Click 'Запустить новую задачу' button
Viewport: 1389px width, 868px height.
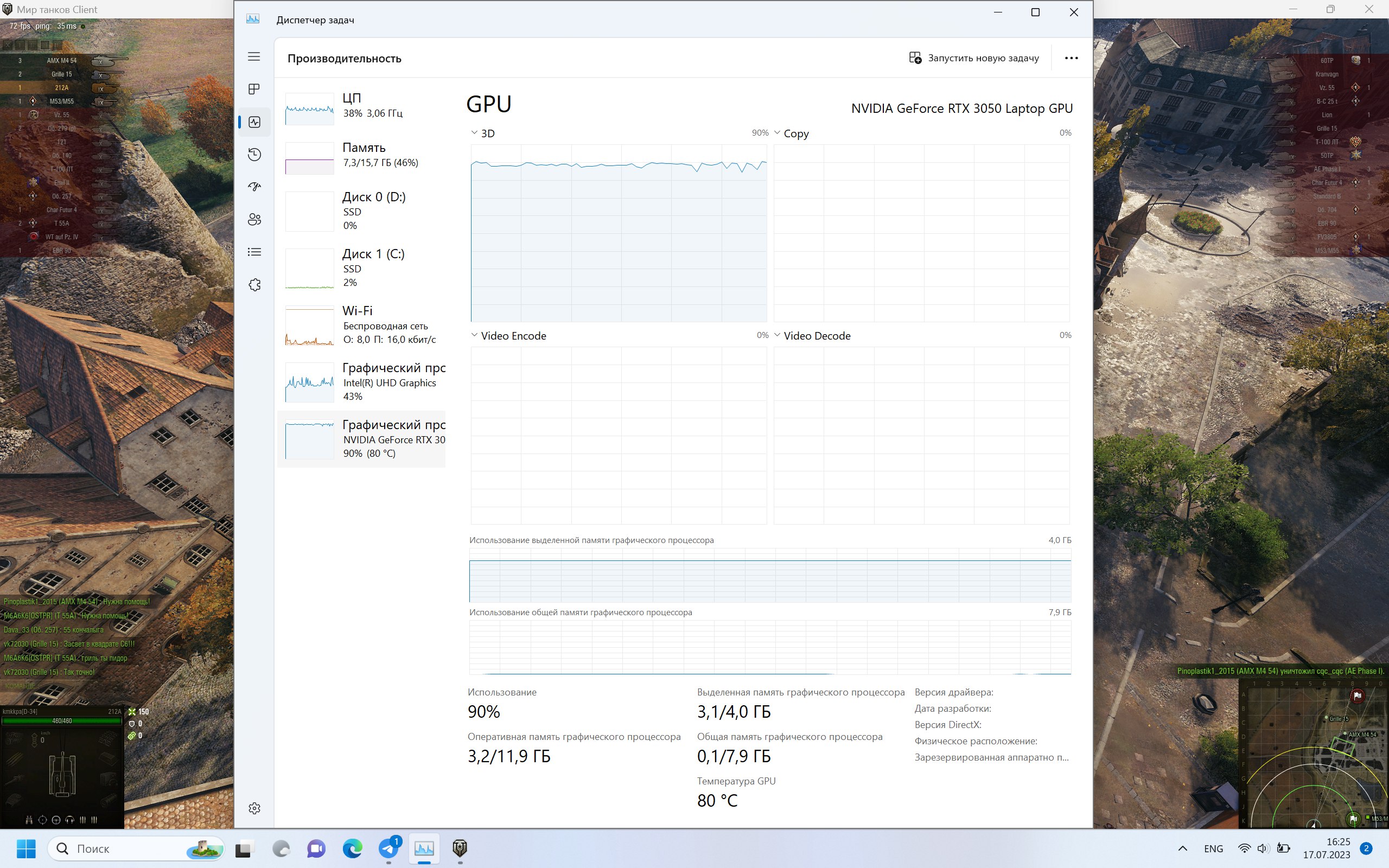pyautogui.click(x=974, y=58)
